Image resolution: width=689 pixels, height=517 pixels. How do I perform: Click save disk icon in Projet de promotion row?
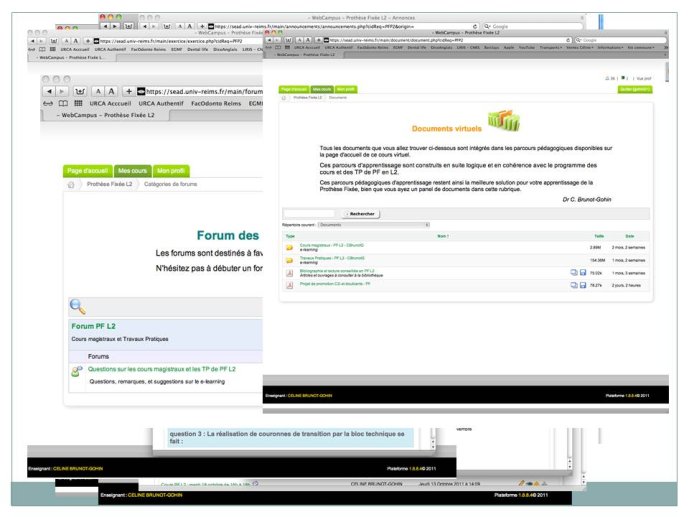(x=583, y=285)
